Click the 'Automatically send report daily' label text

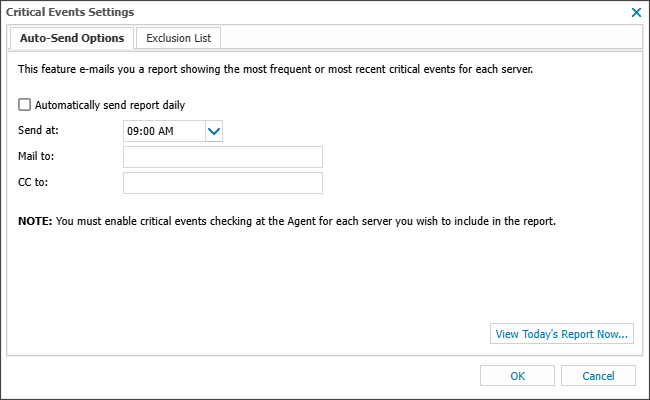(x=109, y=105)
